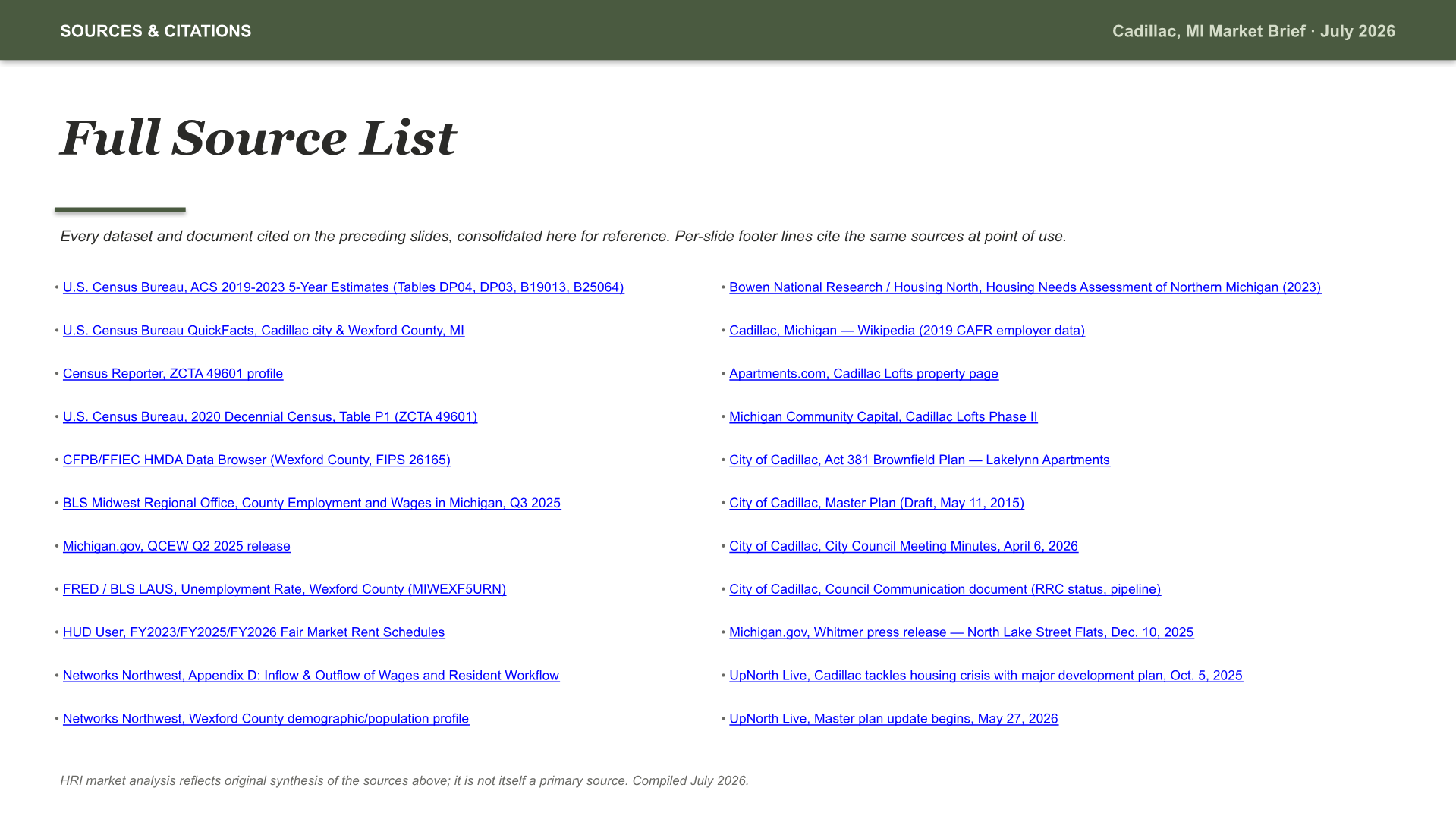Follow the Council Communication document RRC status link
The image size is (1456, 819).
pyautogui.click(x=945, y=589)
